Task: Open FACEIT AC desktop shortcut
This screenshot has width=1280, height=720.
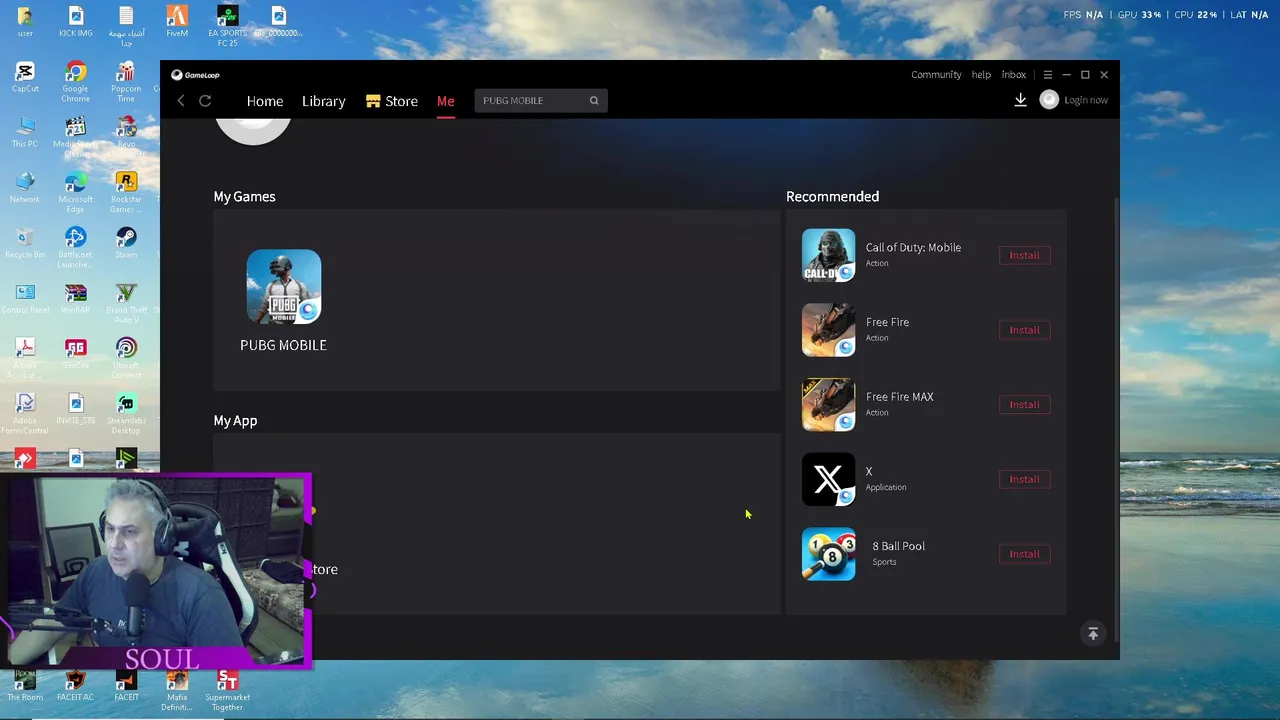Action: point(75,685)
